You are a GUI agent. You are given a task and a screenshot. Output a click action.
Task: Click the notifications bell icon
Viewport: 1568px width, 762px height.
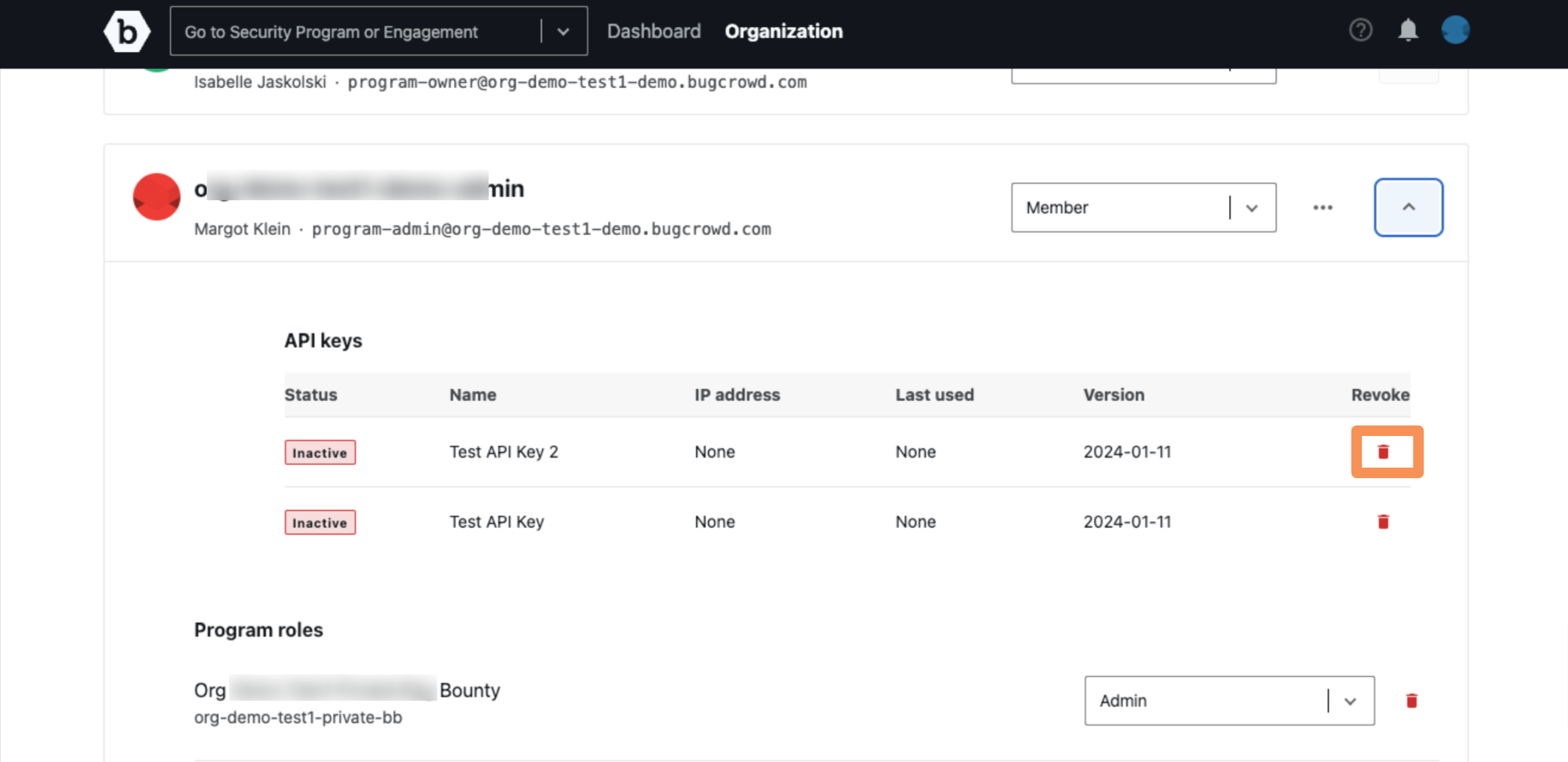pyautogui.click(x=1408, y=30)
